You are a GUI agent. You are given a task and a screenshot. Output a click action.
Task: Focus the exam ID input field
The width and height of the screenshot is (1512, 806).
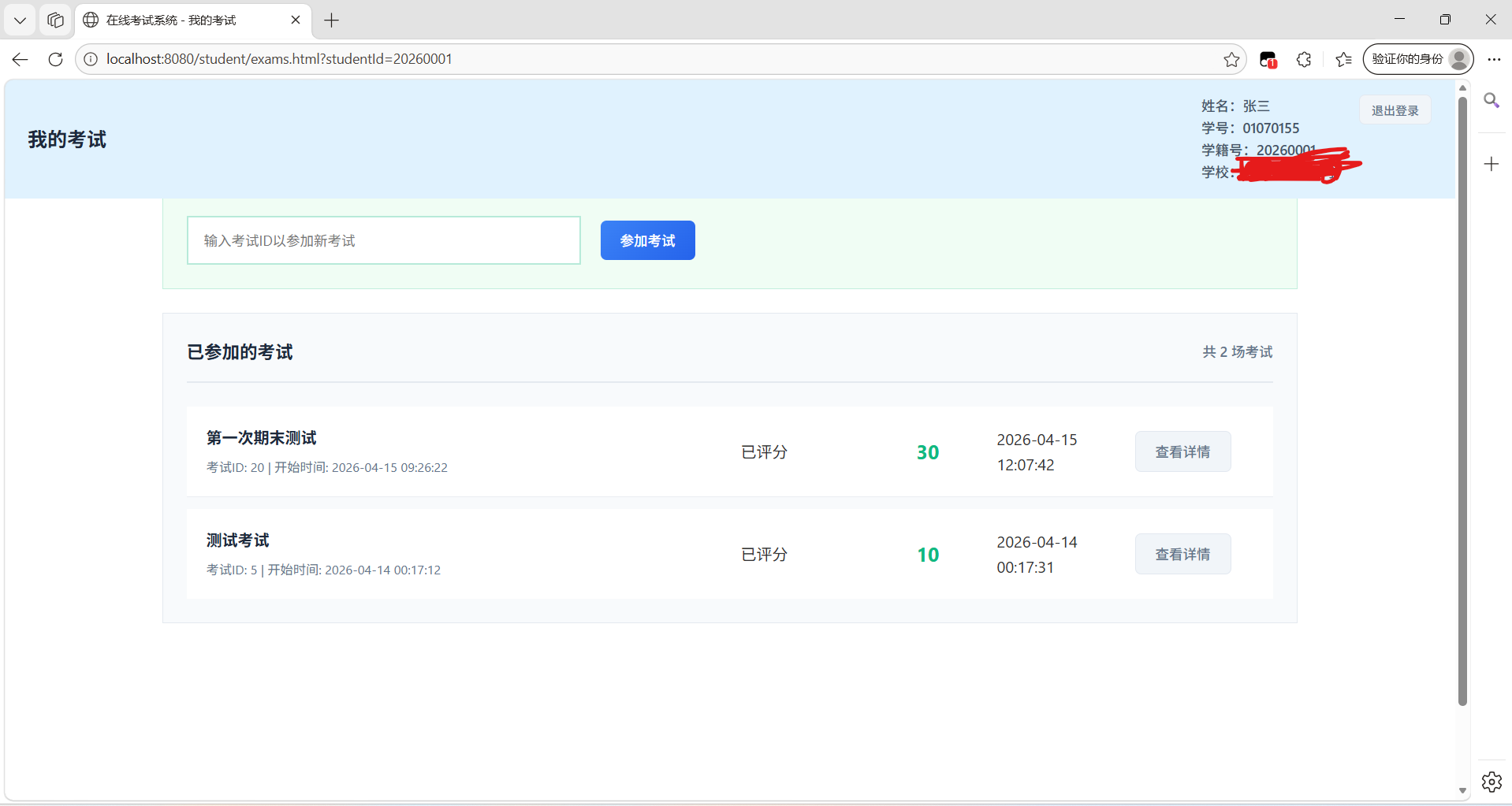pos(383,240)
